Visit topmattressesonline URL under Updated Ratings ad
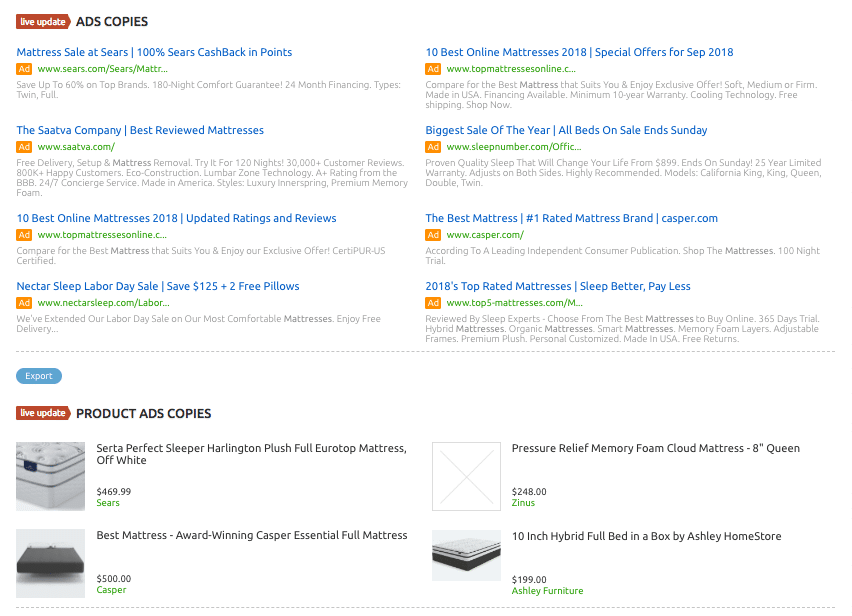This screenshot has width=852, height=616. (102, 235)
